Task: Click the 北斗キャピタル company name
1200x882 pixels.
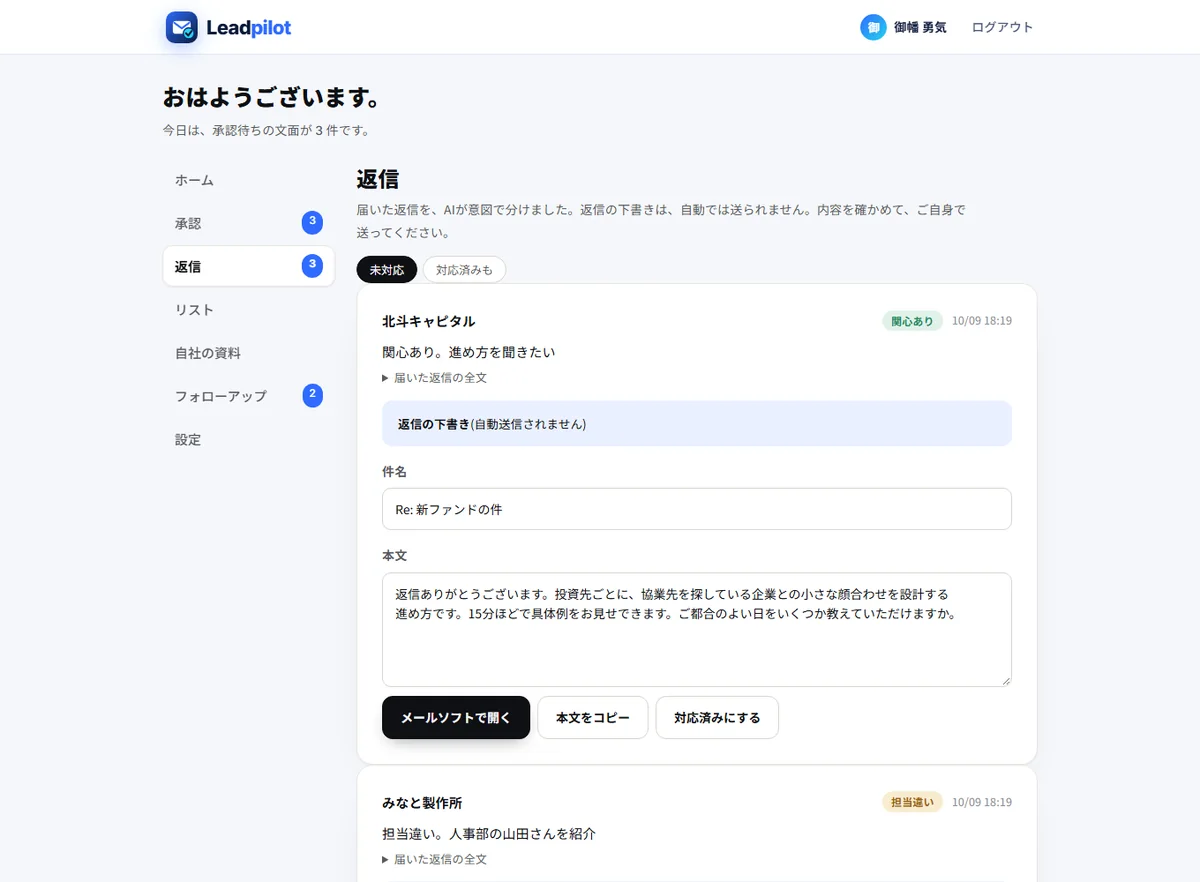Action: (x=428, y=321)
